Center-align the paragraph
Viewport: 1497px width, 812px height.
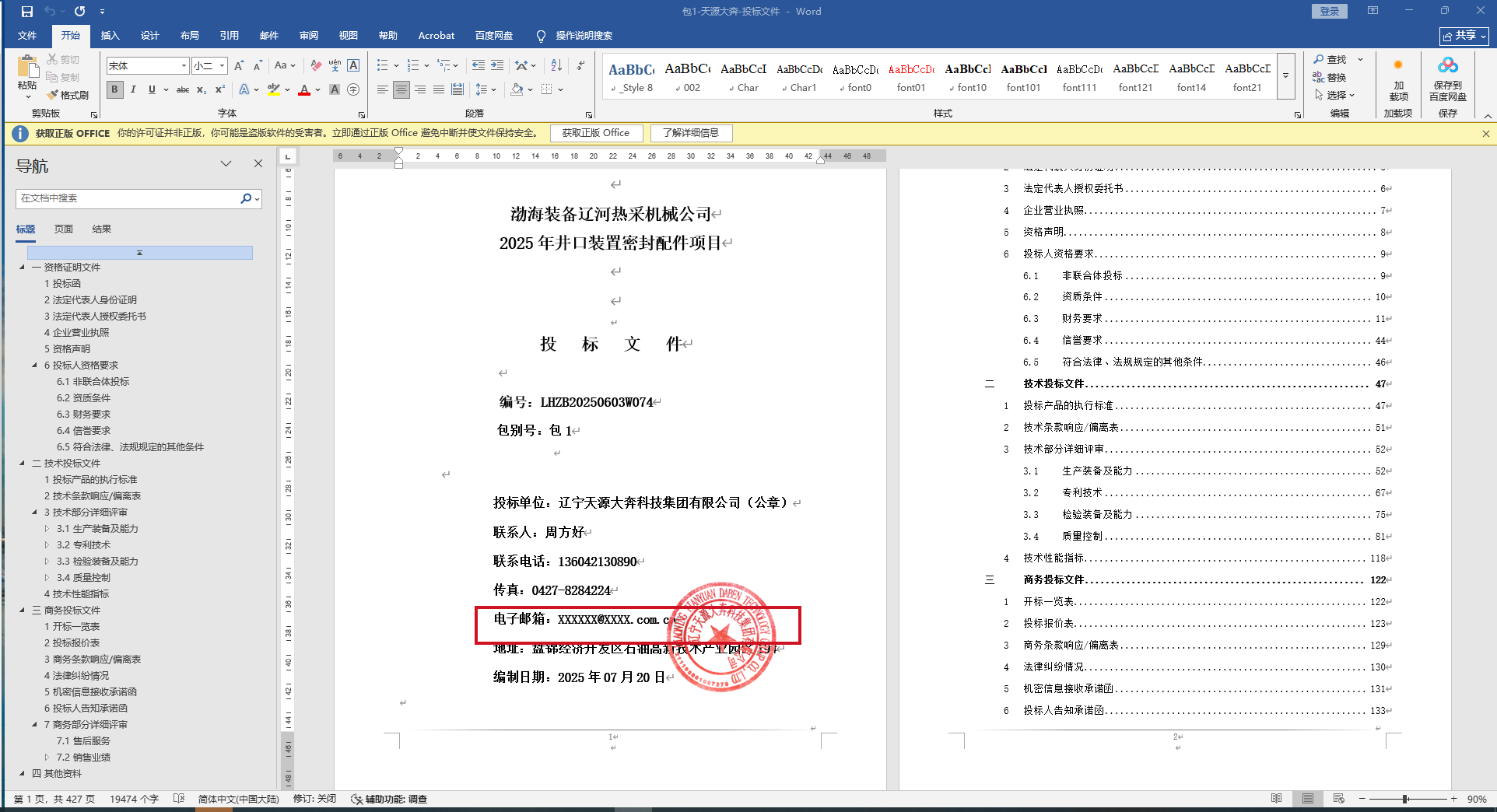[x=401, y=89]
